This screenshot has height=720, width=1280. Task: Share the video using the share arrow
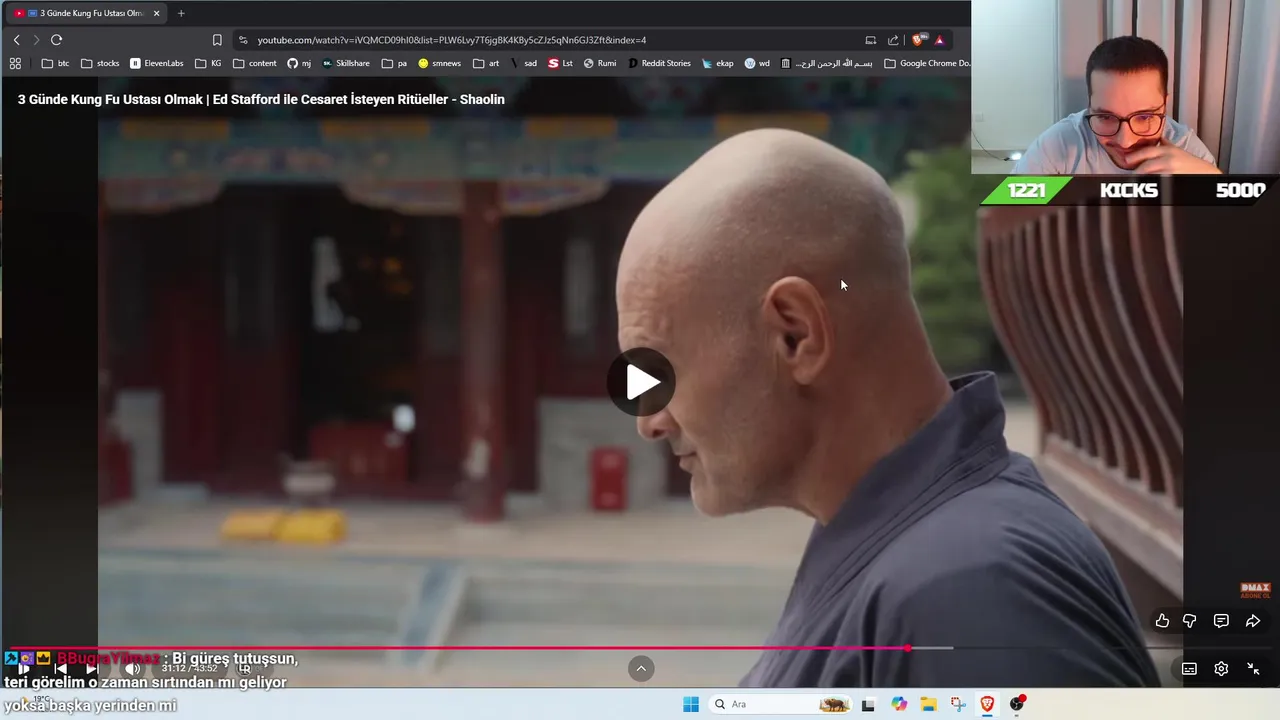pyautogui.click(x=1253, y=621)
